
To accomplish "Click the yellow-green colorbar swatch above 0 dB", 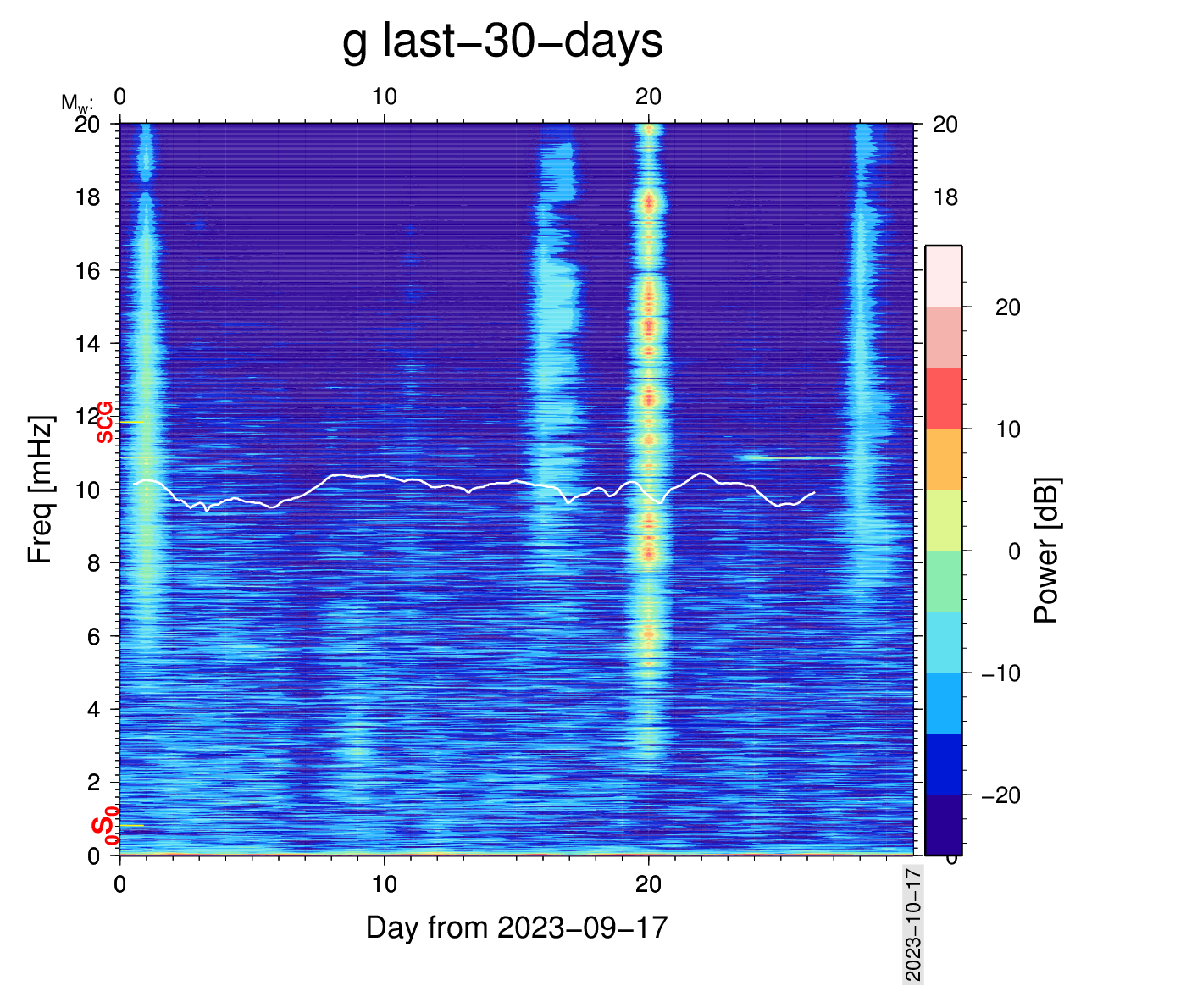I will [943, 520].
